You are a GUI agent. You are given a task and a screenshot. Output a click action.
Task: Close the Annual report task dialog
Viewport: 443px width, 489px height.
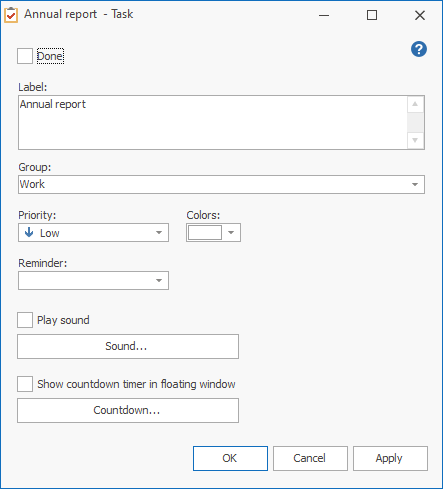pos(420,15)
